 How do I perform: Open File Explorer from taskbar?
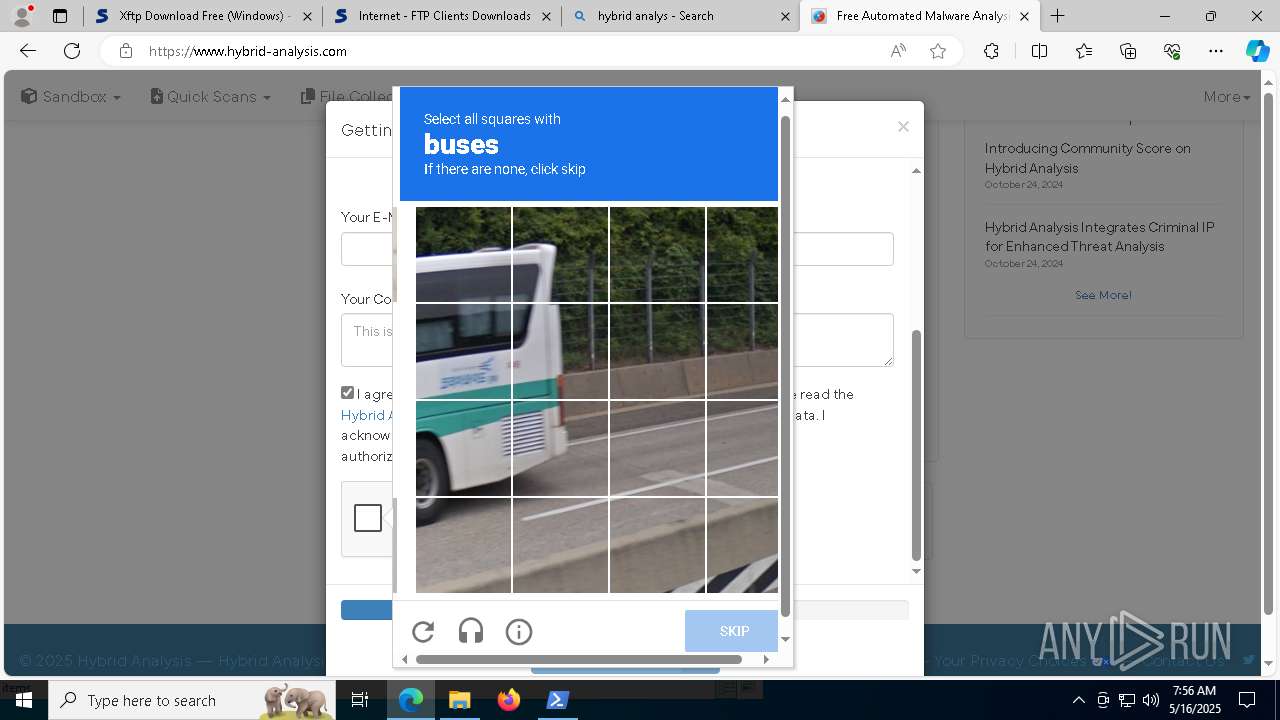[x=459, y=700]
